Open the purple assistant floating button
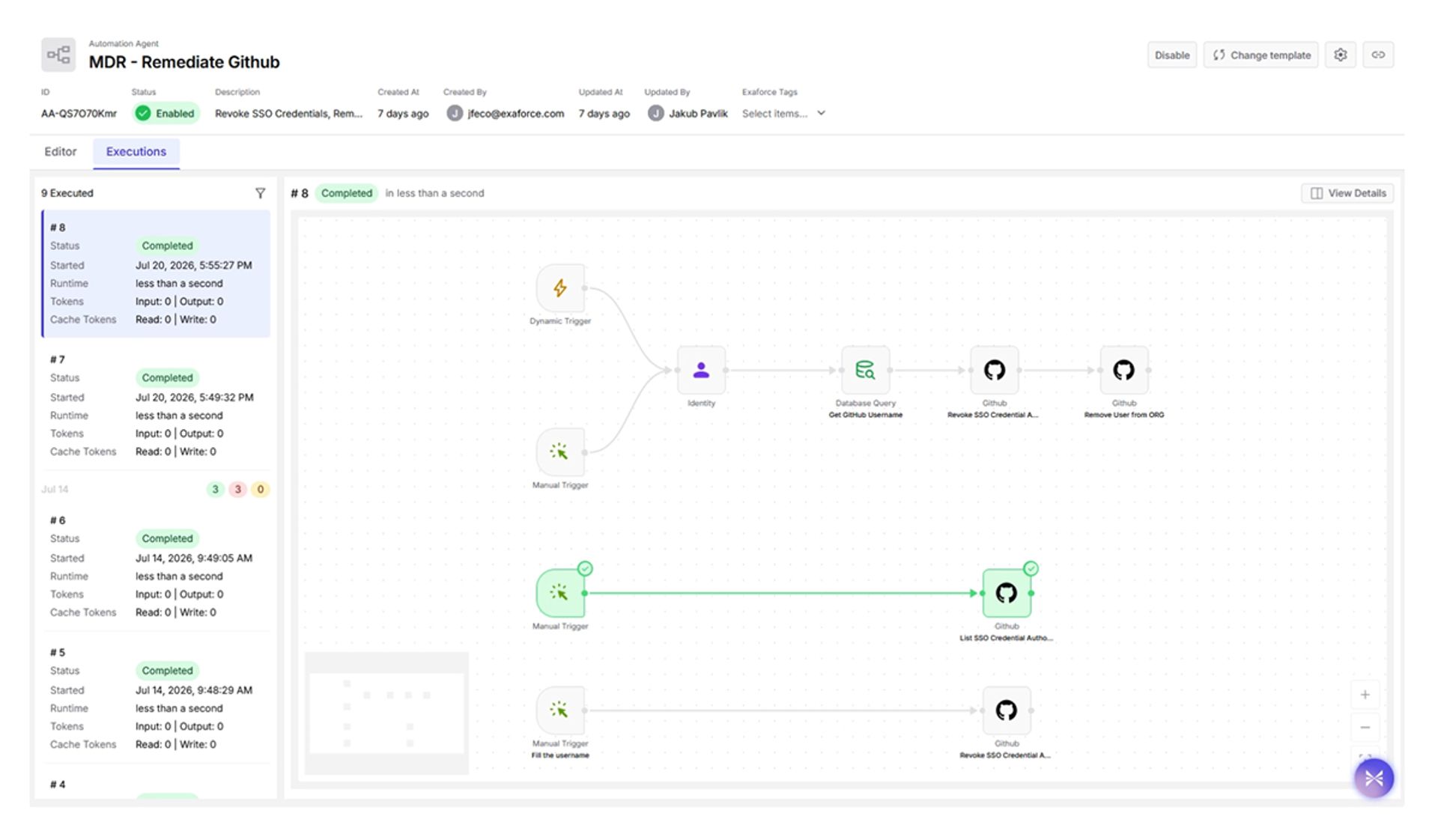 tap(1374, 779)
